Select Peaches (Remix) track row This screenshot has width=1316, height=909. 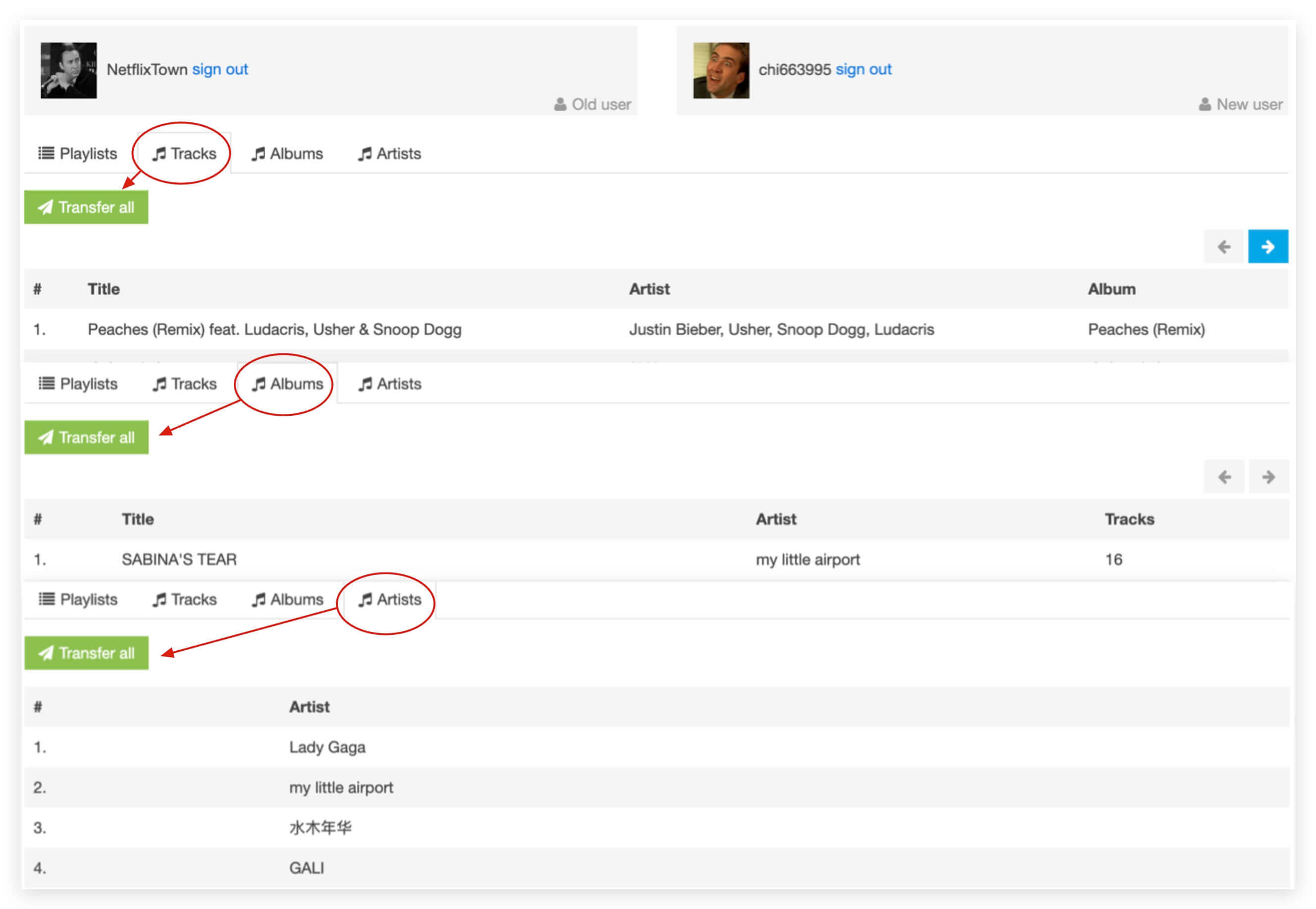coord(274,330)
